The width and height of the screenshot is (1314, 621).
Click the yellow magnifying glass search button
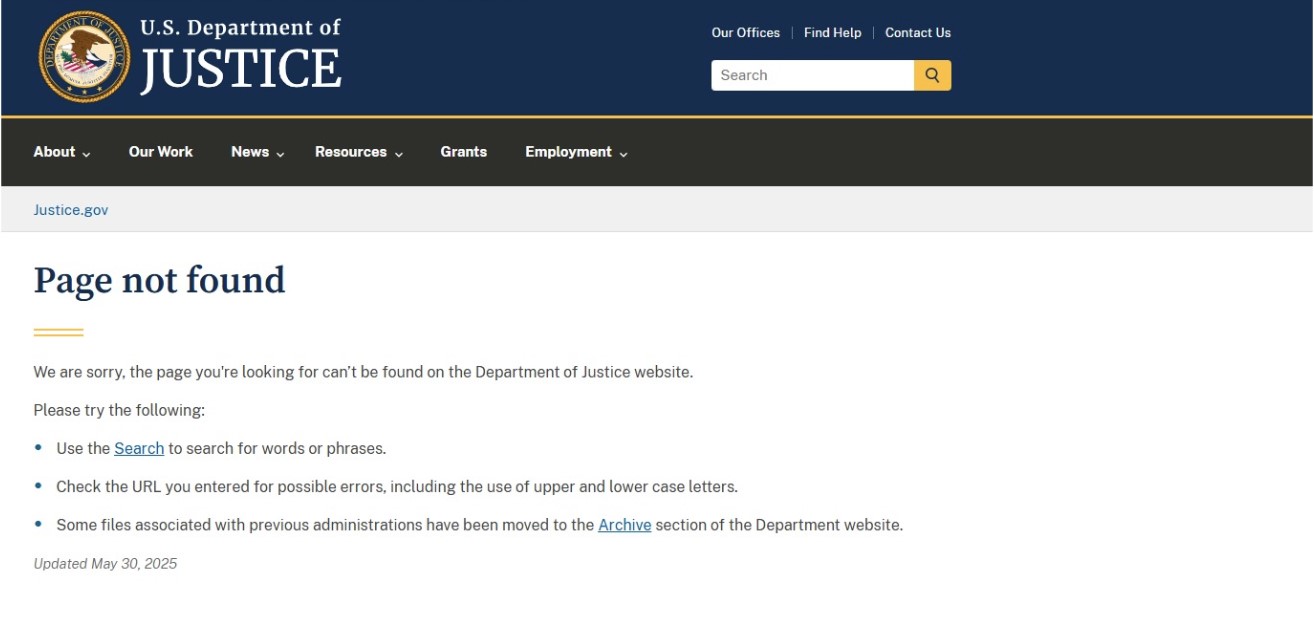(932, 75)
